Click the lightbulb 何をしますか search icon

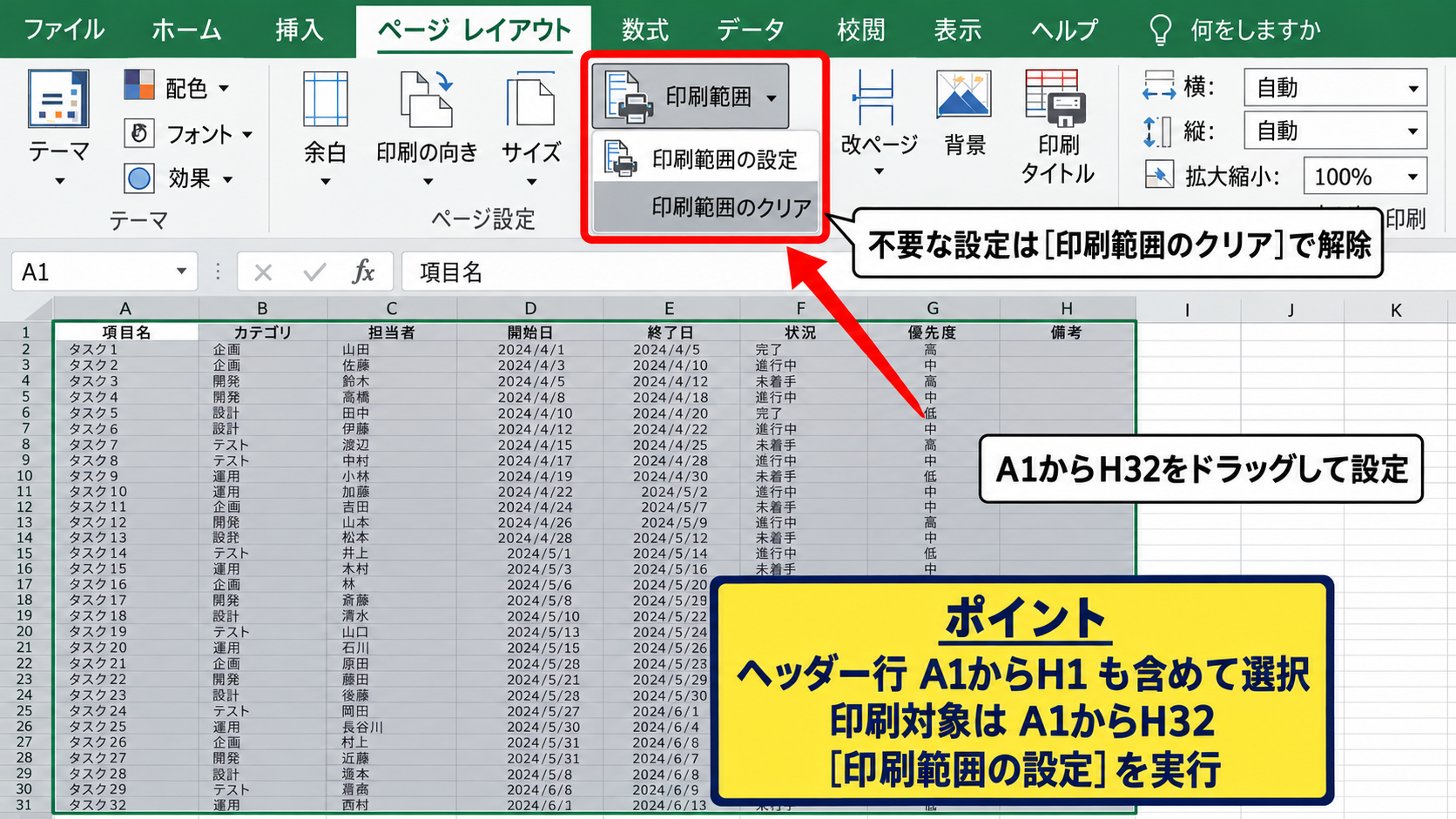1161,30
